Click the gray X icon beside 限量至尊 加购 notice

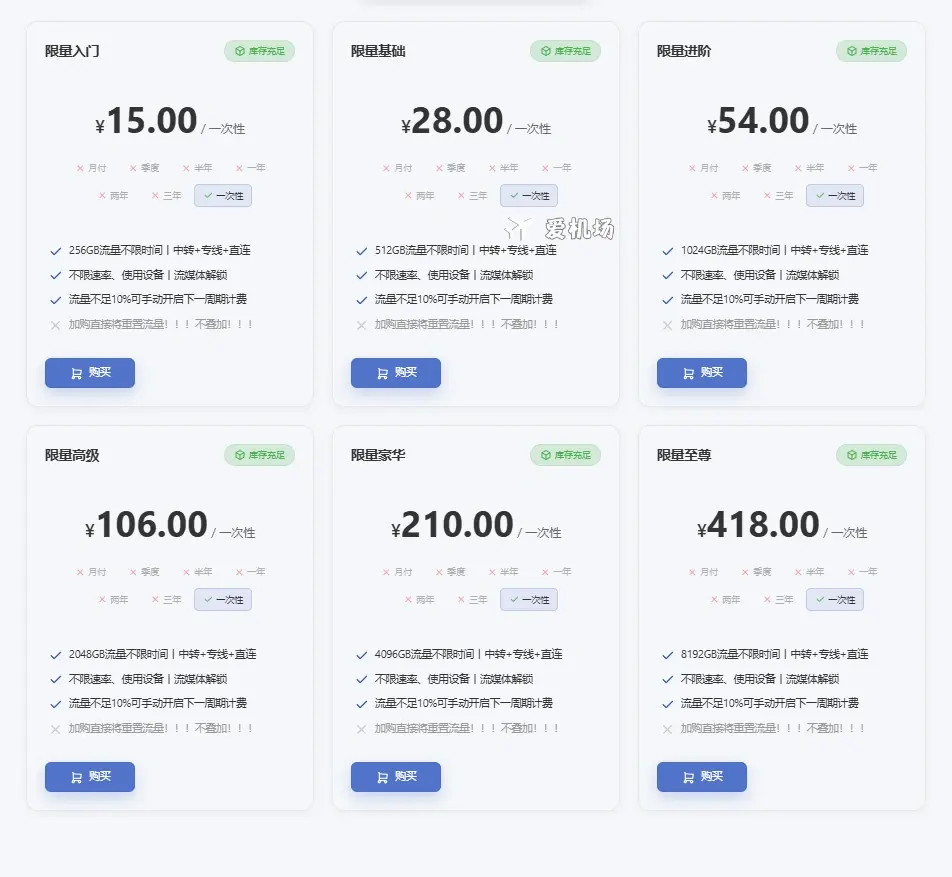668,729
